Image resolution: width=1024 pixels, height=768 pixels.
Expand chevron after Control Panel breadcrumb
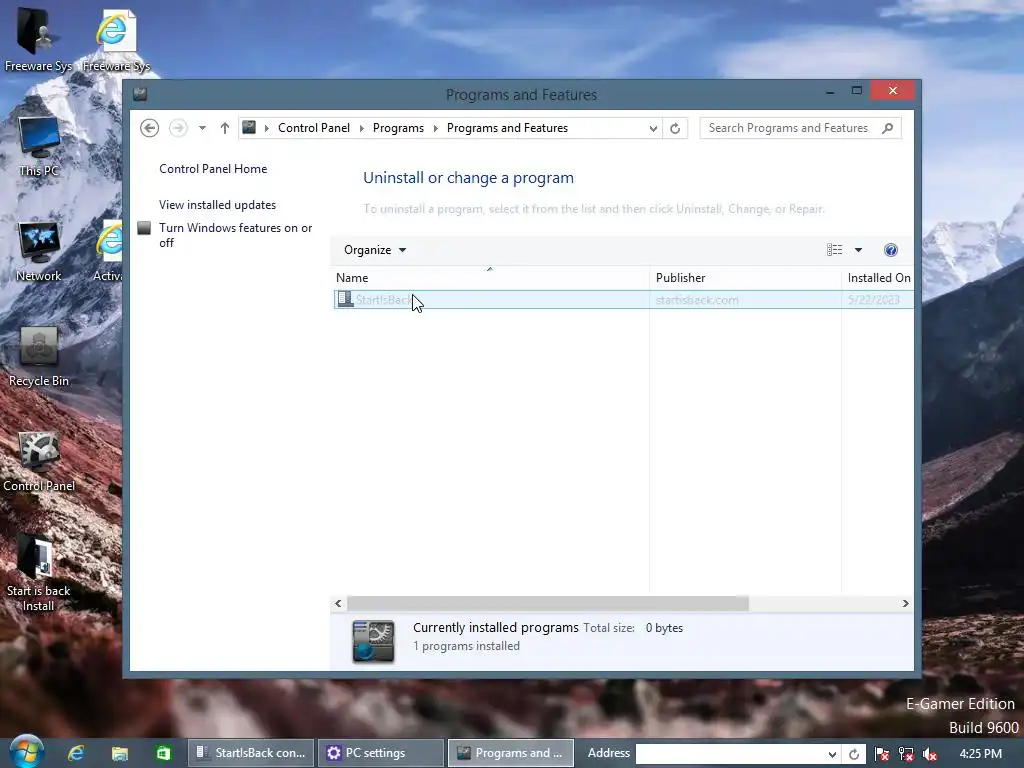tap(361, 128)
